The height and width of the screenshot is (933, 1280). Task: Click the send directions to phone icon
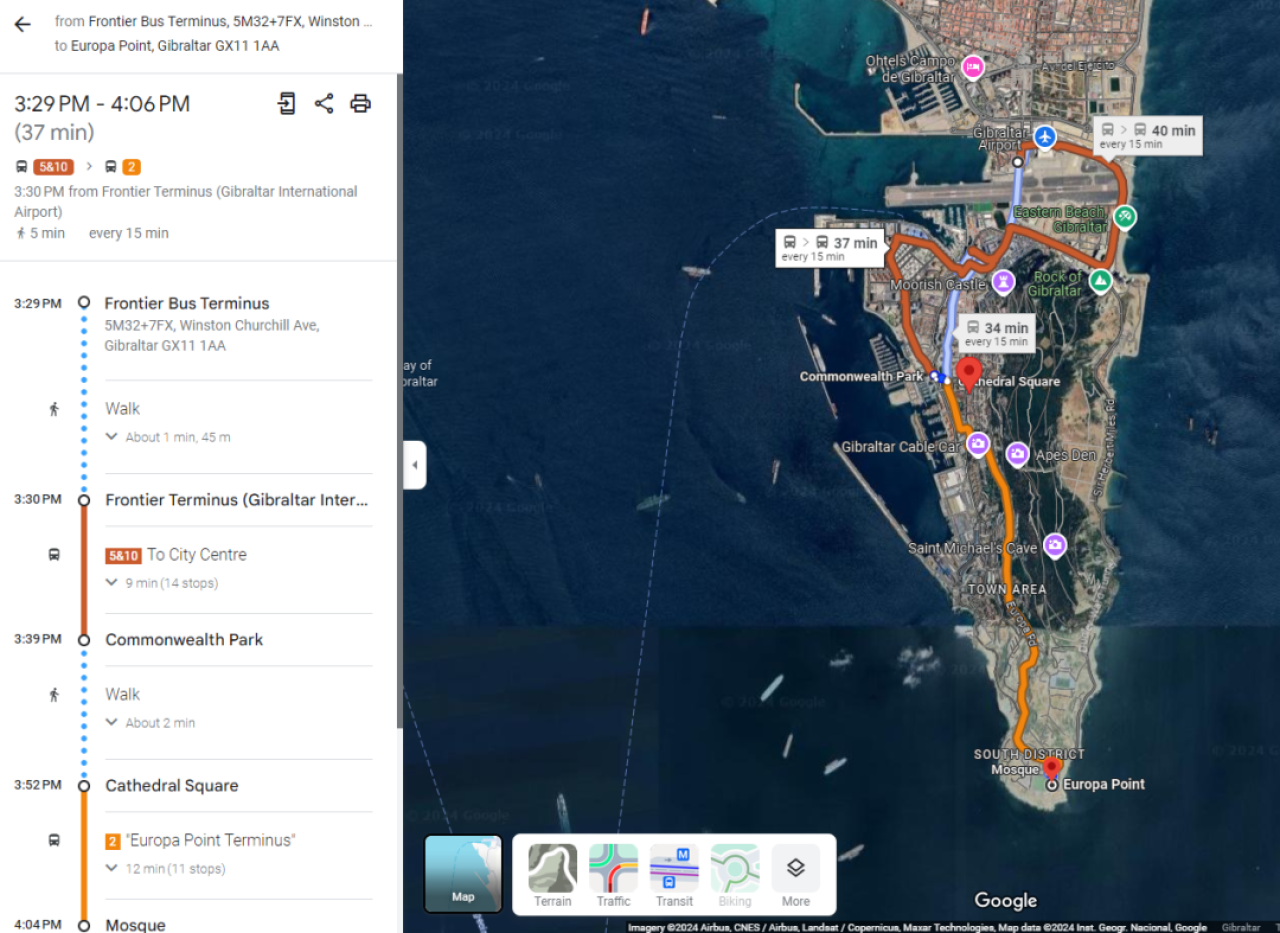[287, 103]
